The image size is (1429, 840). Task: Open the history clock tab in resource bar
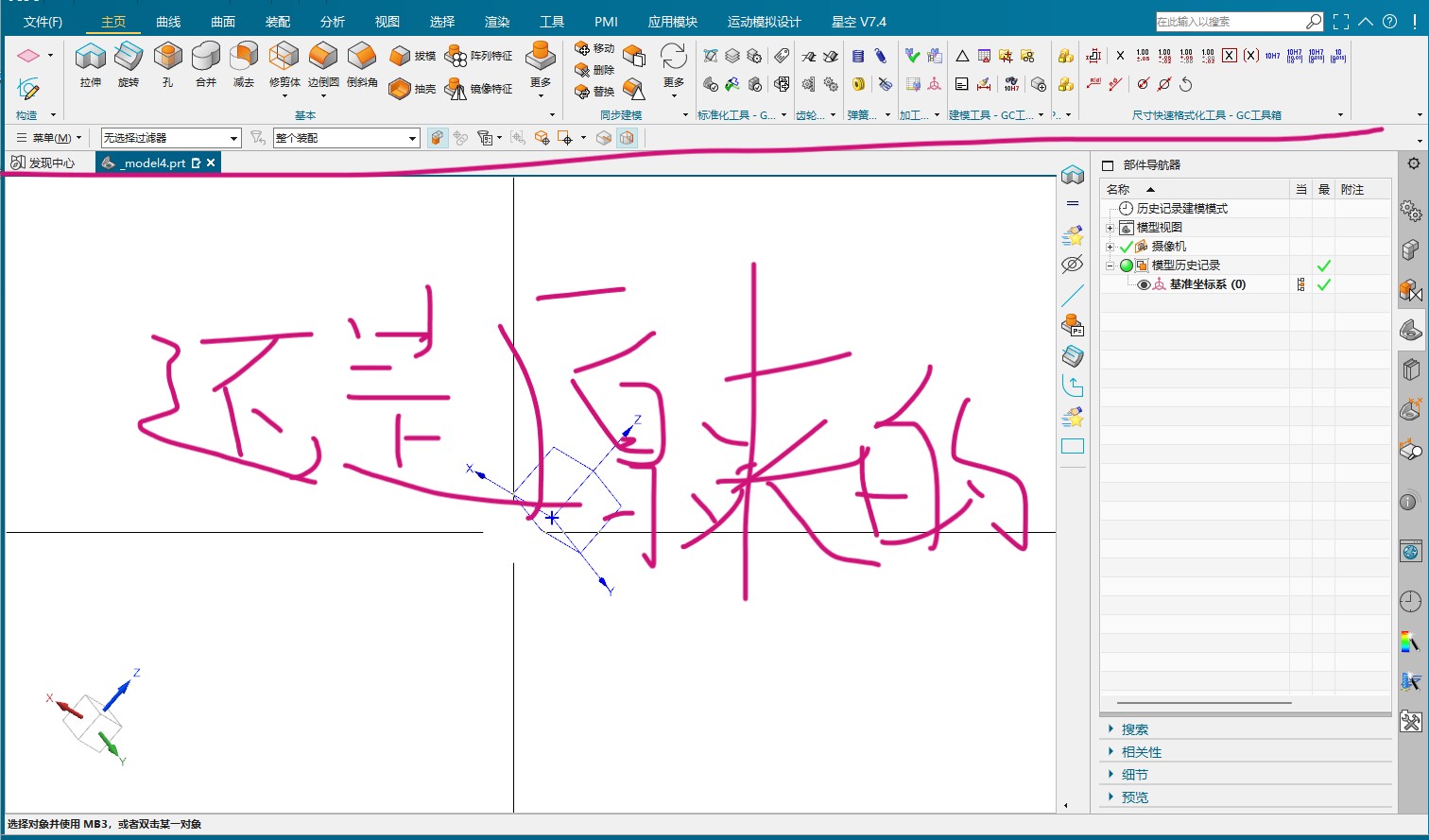[1410, 601]
